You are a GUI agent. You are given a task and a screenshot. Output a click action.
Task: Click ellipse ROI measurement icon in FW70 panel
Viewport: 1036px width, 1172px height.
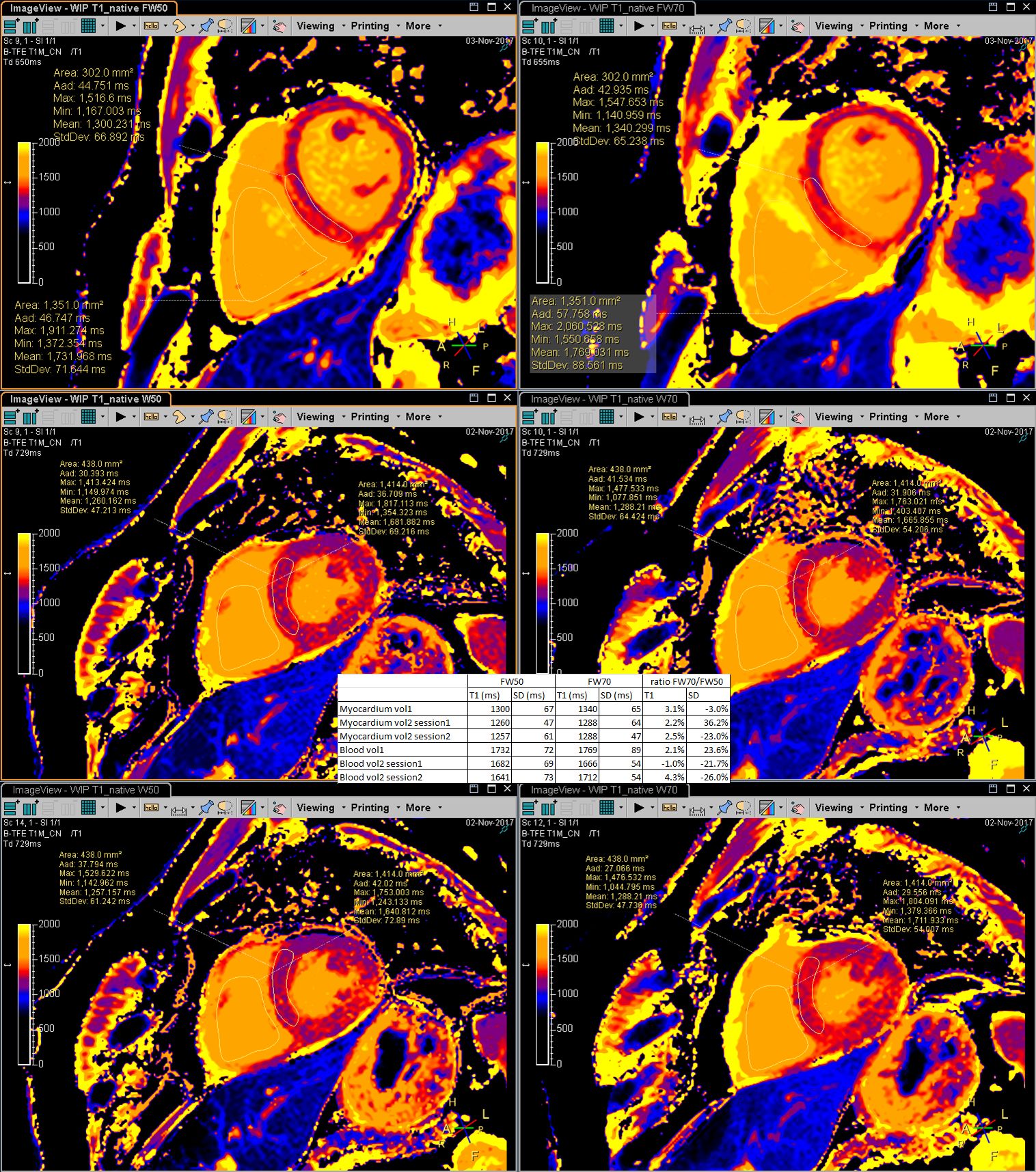point(743,26)
